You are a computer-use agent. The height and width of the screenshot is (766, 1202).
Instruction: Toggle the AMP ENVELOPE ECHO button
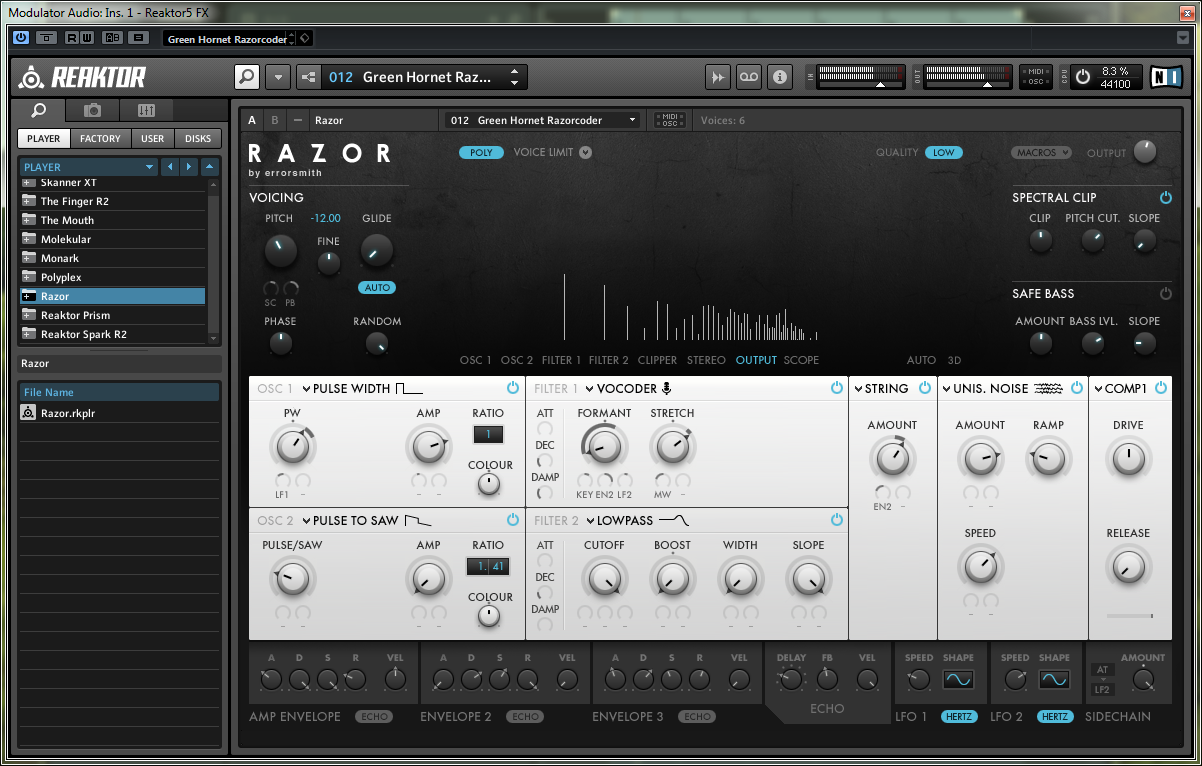tap(373, 717)
